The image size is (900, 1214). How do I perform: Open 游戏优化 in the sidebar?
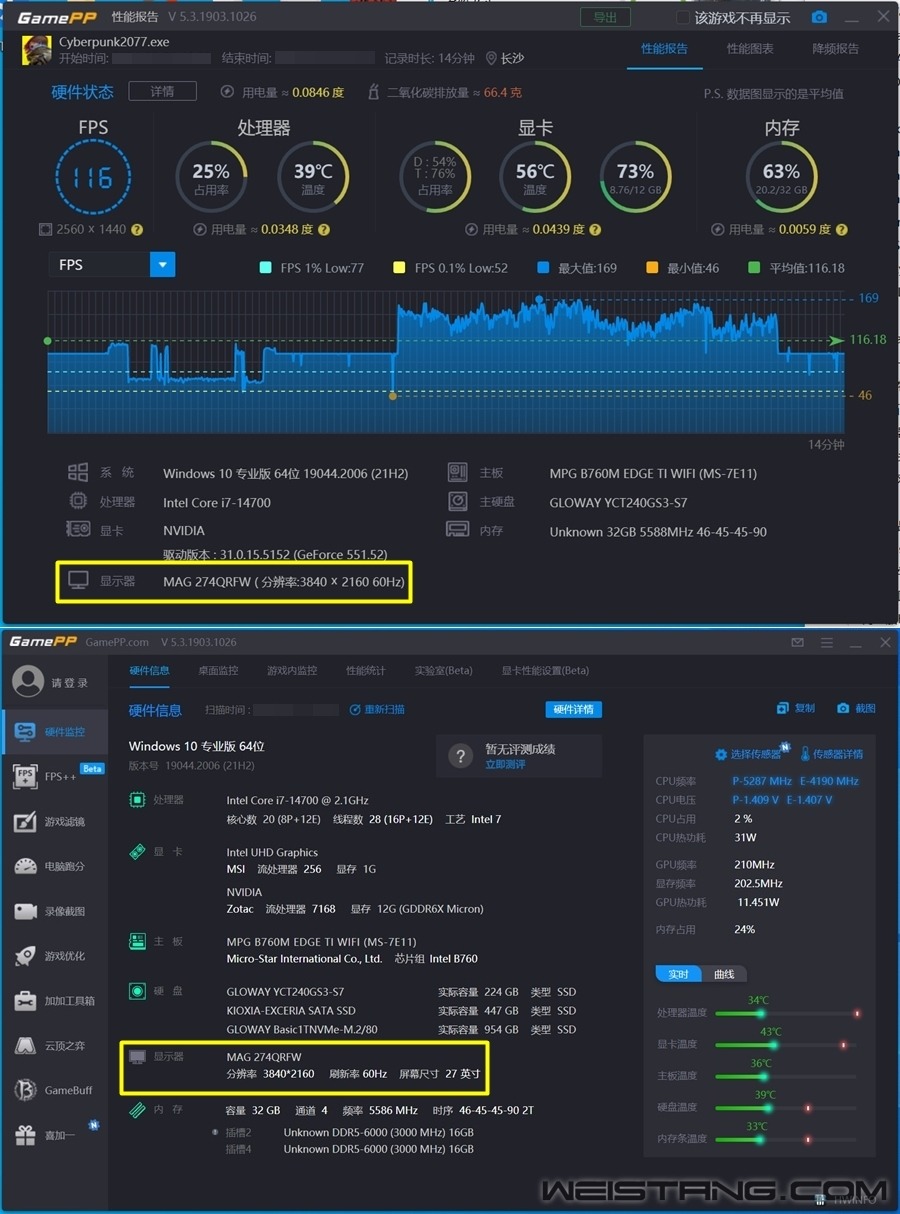(x=54, y=956)
